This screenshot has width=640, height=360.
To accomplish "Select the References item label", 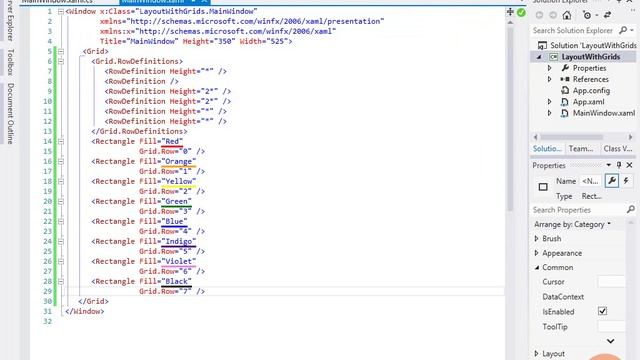I will click(590, 79).
